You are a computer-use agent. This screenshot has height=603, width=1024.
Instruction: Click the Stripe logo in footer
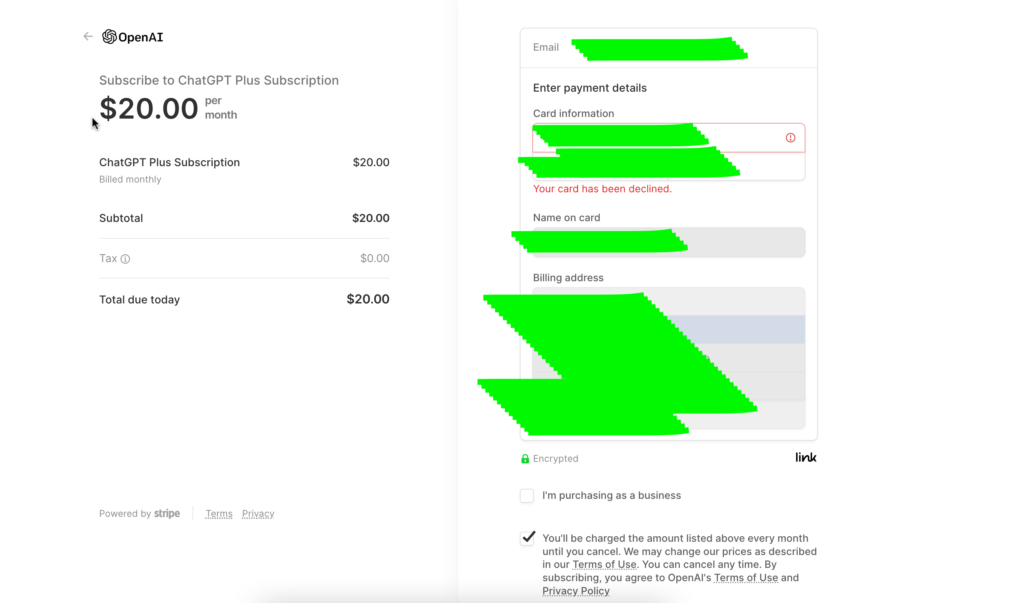pyautogui.click(x=167, y=514)
